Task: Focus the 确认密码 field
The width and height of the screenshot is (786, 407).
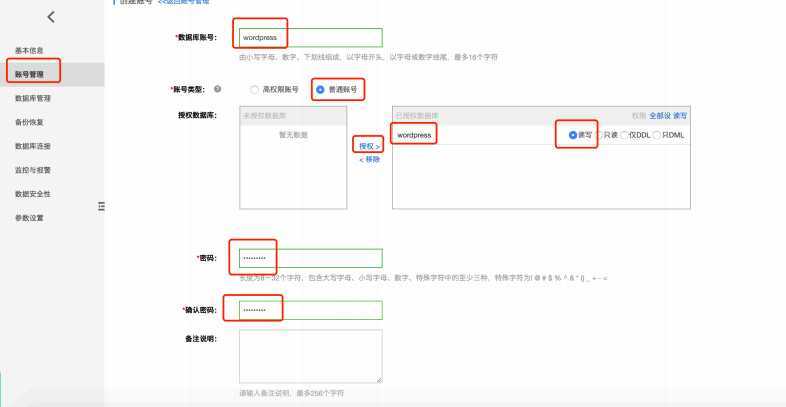Action: click(x=311, y=310)
